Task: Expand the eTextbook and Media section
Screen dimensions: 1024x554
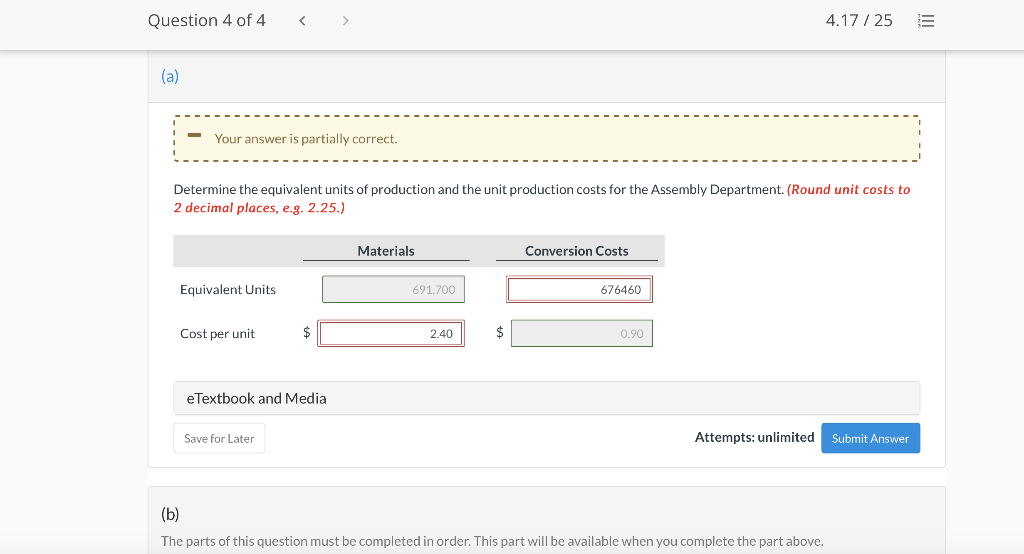Action: (256, 398)
